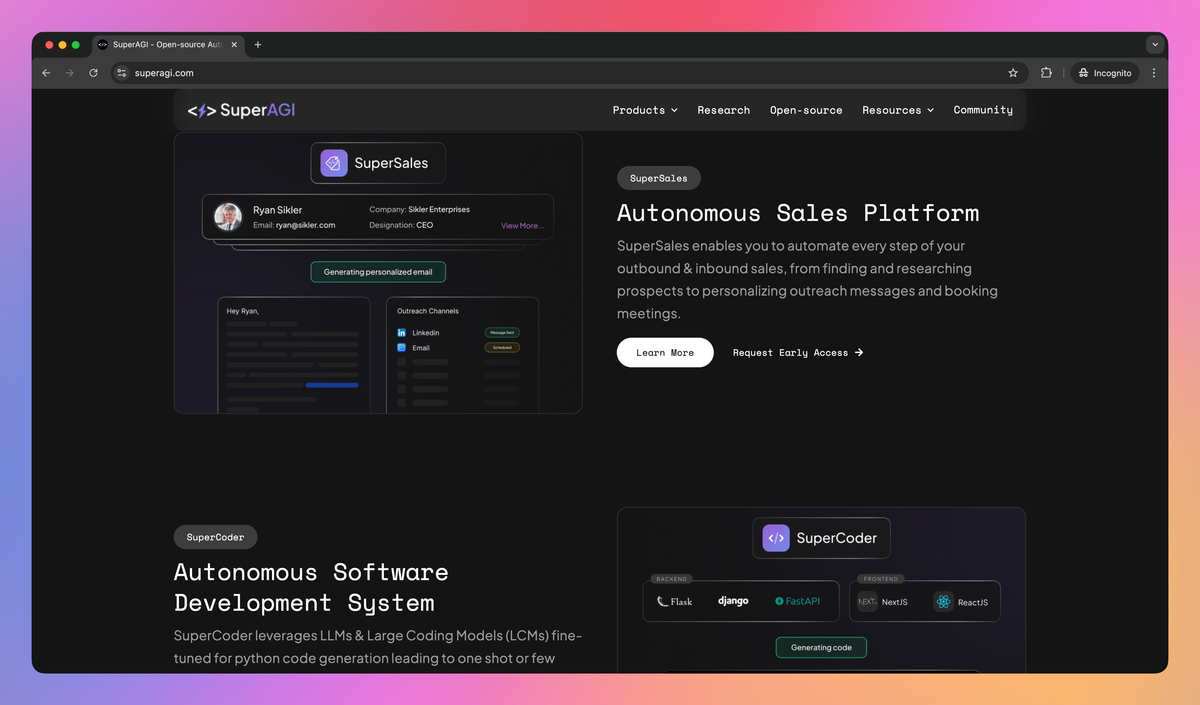Click Autonomous Software Development System heading
1200x705 pixels.
311,588
